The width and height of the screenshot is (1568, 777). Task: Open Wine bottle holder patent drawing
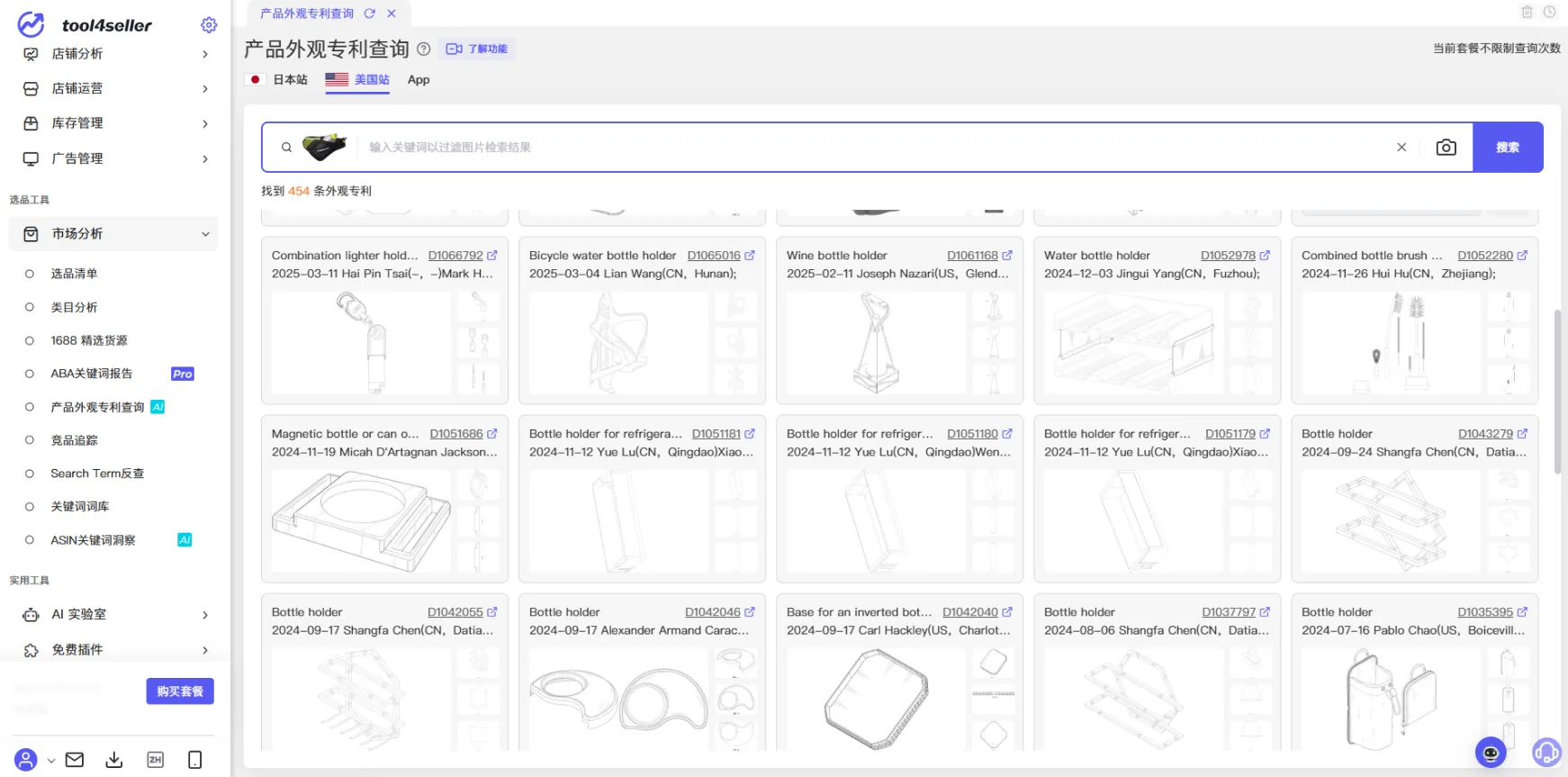click(876, 343)
